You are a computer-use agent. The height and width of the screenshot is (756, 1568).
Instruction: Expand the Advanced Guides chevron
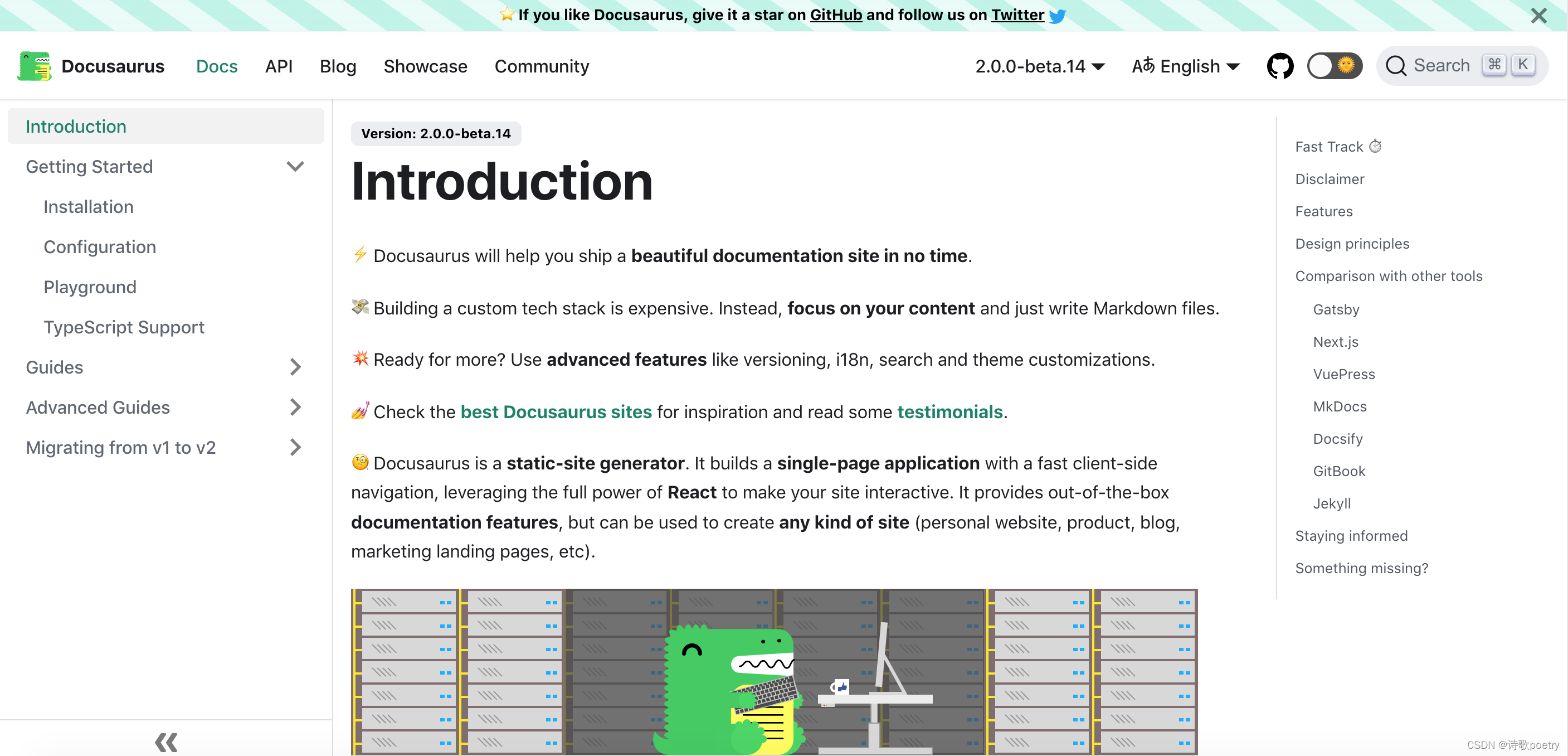click(295, 407)
